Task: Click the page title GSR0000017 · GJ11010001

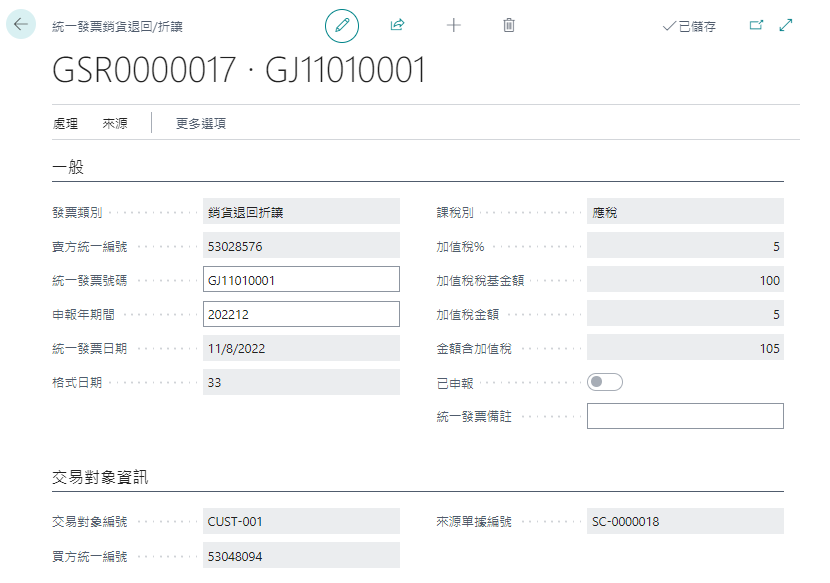Action: pos(239,70)
